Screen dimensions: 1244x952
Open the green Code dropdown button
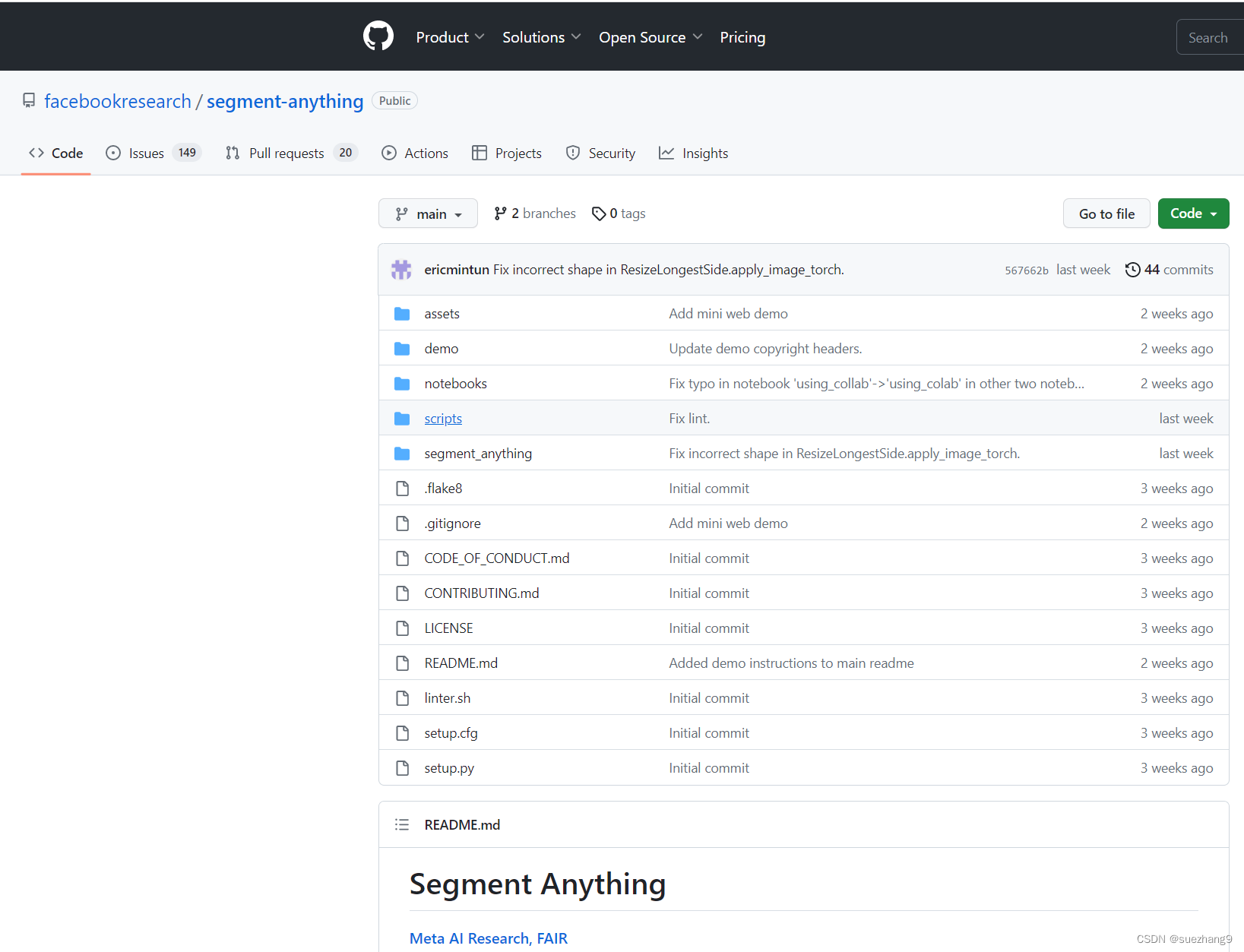tap(1193, 213)
